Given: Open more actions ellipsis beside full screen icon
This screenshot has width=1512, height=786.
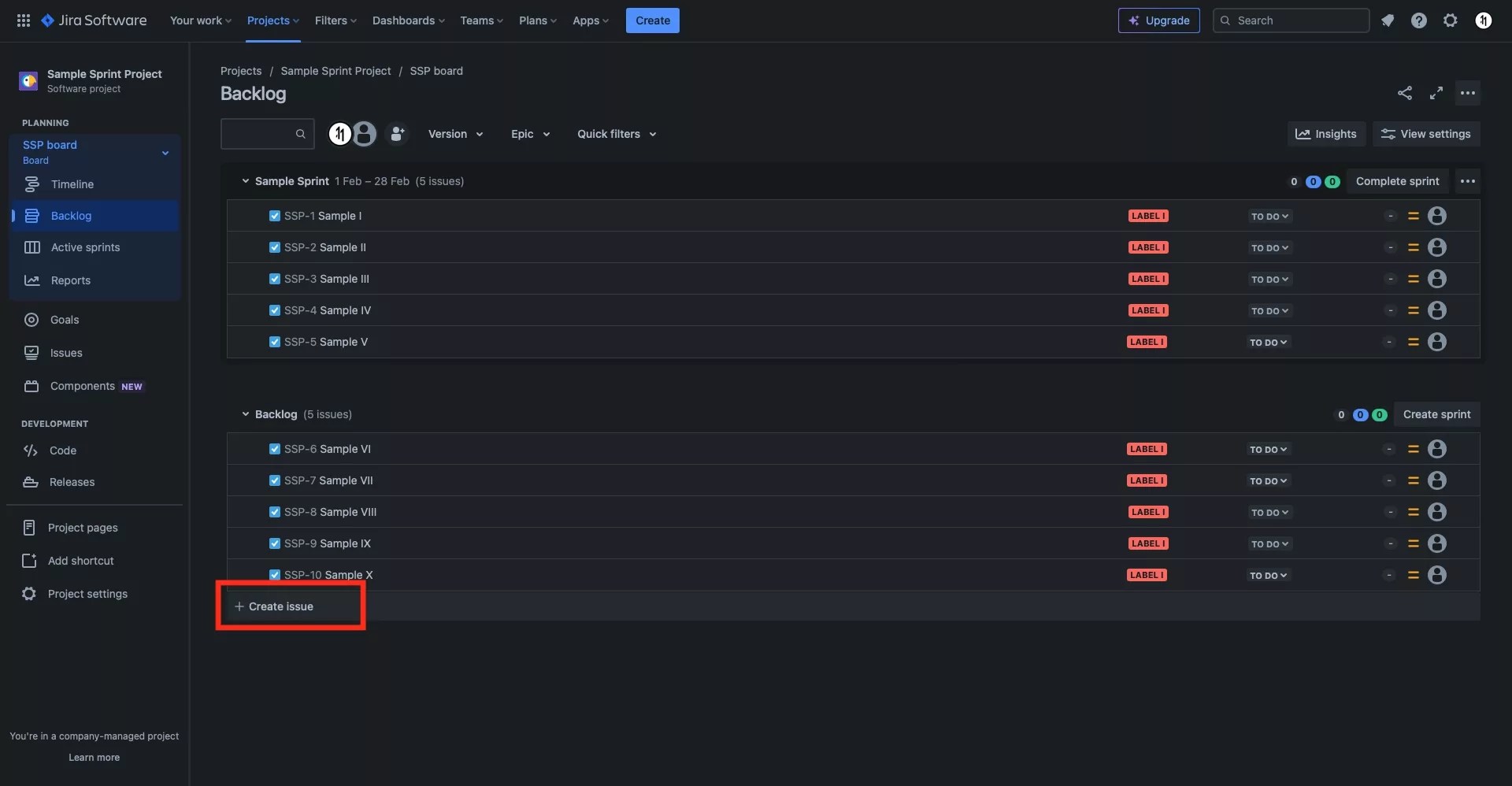Looking at the screenshot, I should tap(1468, 93).
